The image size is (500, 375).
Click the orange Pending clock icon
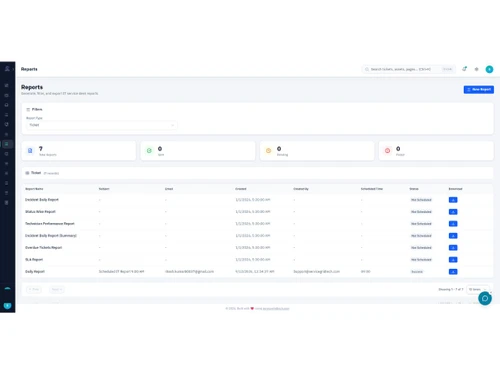(268, 151)
